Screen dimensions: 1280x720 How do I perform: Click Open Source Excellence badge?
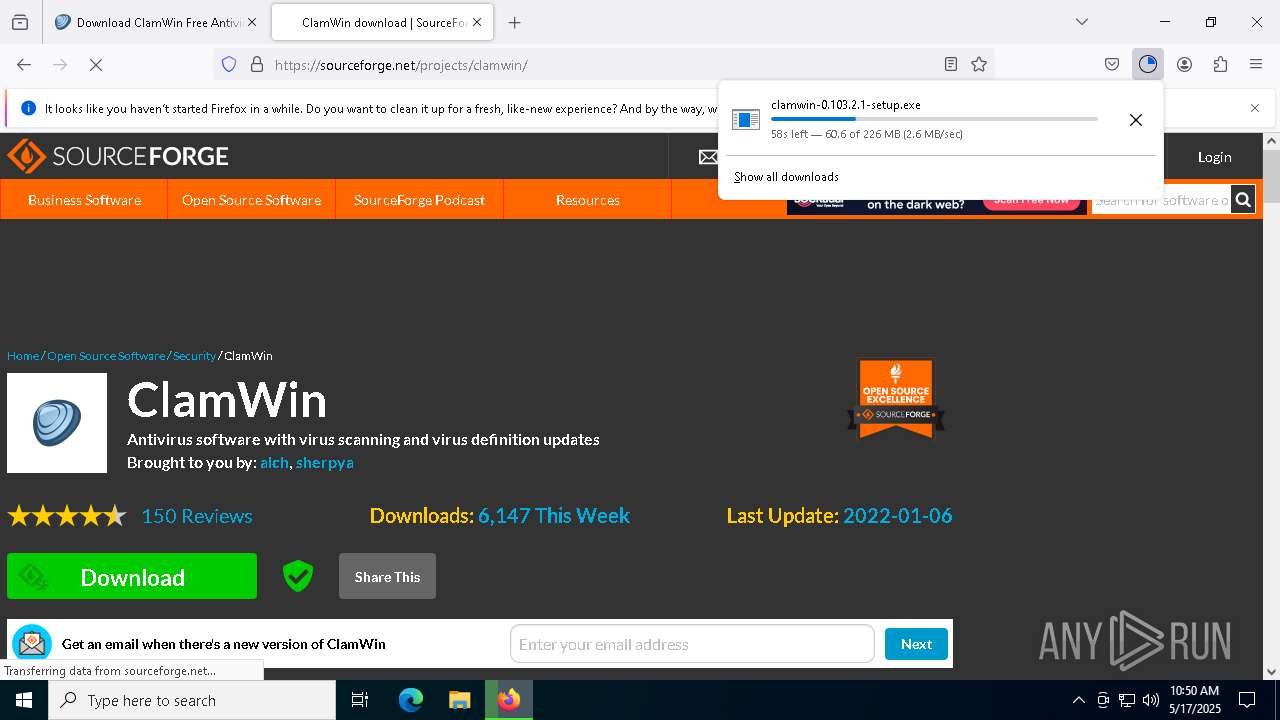click(896, 398)
